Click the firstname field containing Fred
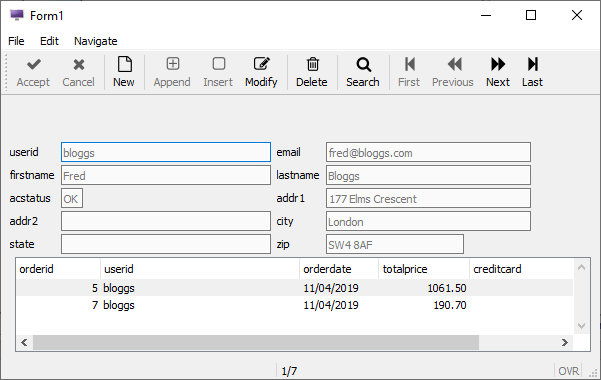Screen dimensions: 601x380 [x=166, y=175]
